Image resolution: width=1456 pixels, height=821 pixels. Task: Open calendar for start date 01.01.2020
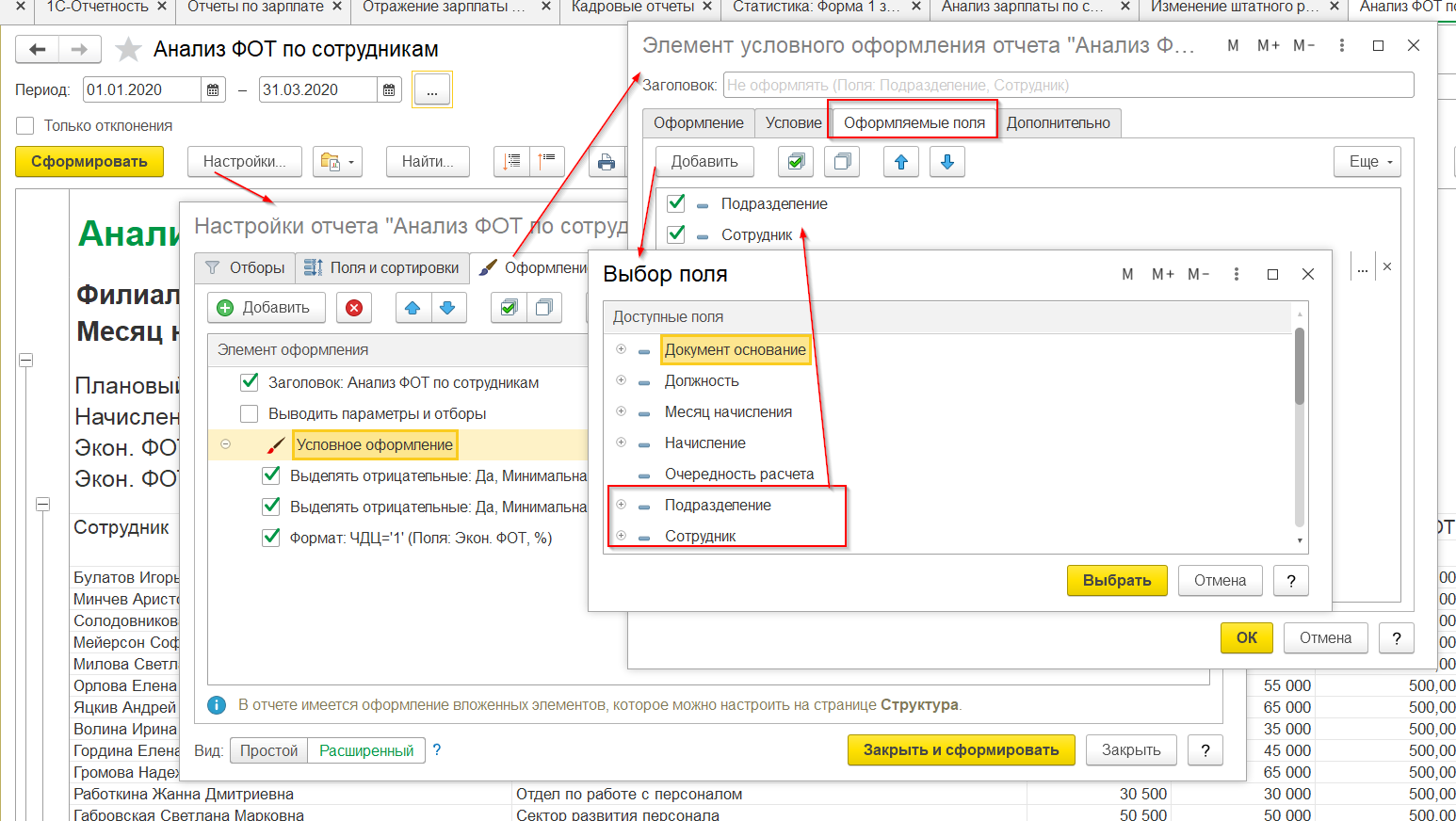(213, 89)
